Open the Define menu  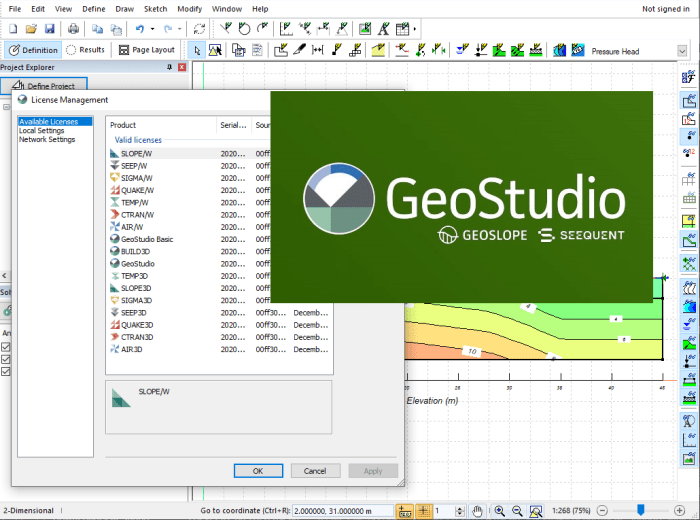tap(93, 9)
